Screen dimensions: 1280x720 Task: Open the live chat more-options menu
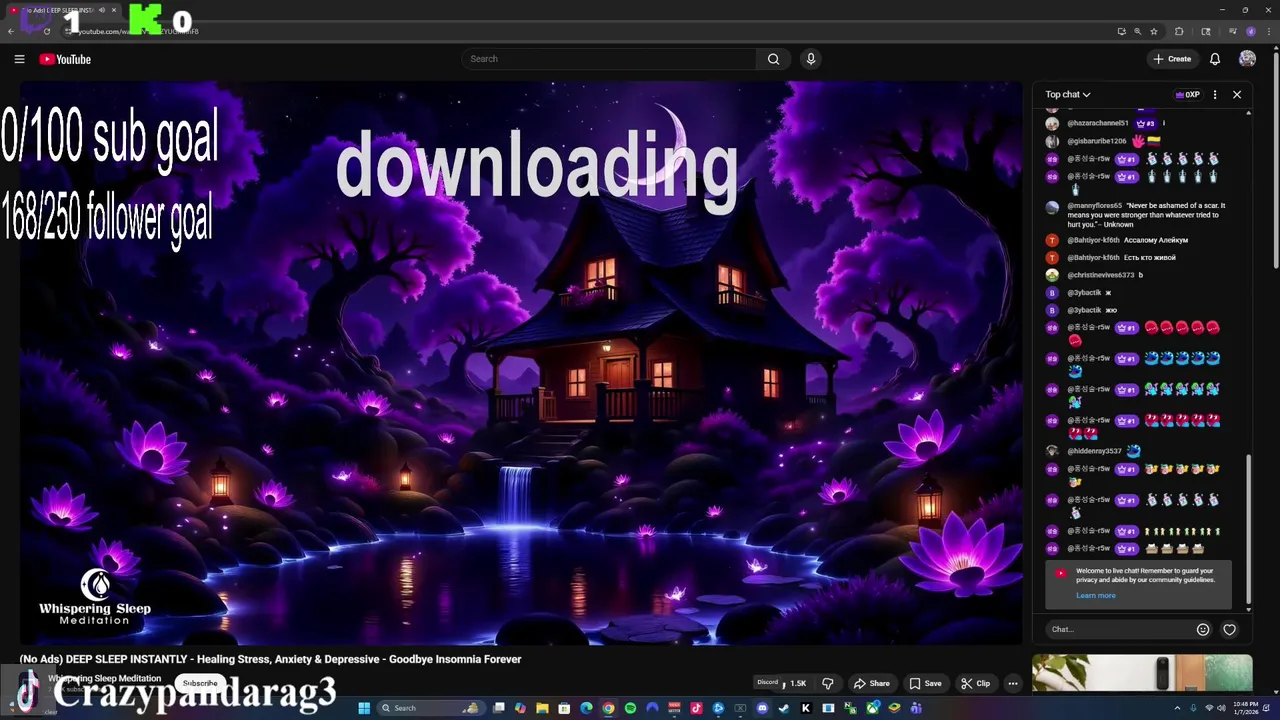[1215, 94]
